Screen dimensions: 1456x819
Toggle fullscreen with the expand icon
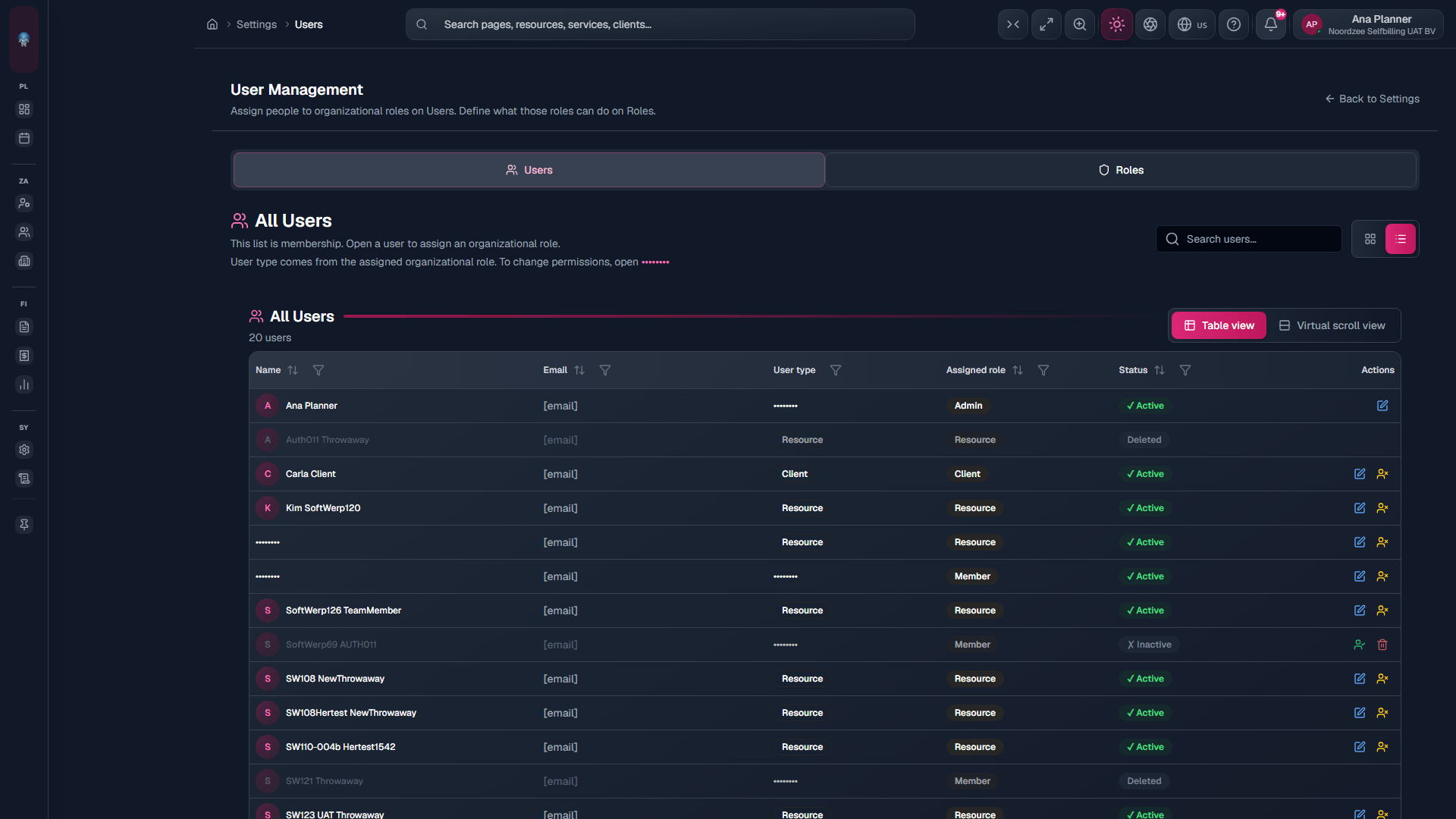tap(1046, 24)
